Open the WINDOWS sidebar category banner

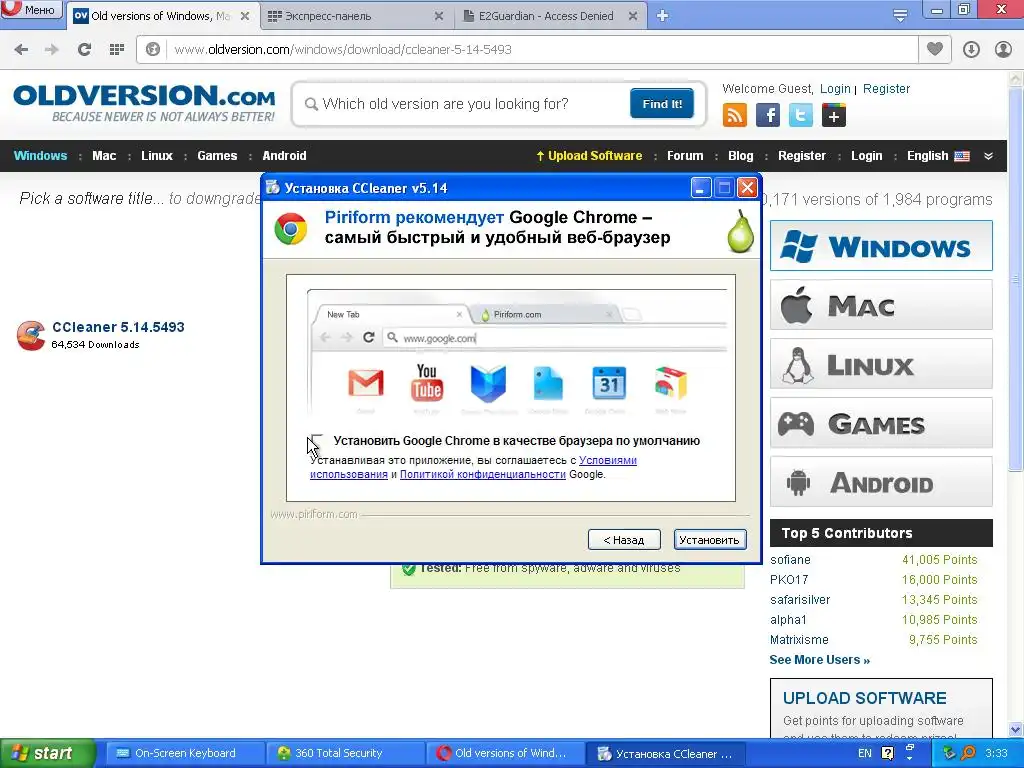point(881,246)
